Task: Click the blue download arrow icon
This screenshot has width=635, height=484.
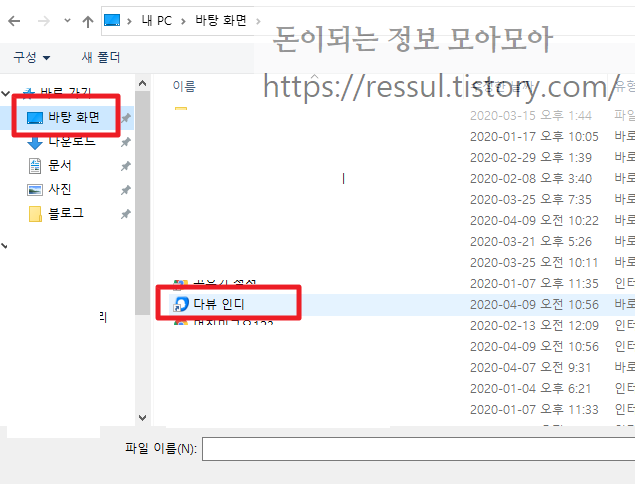Action: pos(35,143)
